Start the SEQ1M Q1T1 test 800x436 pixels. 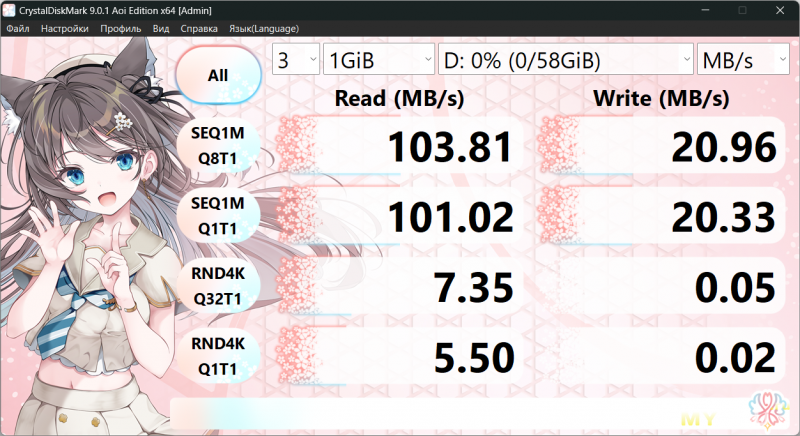(218, 216)
